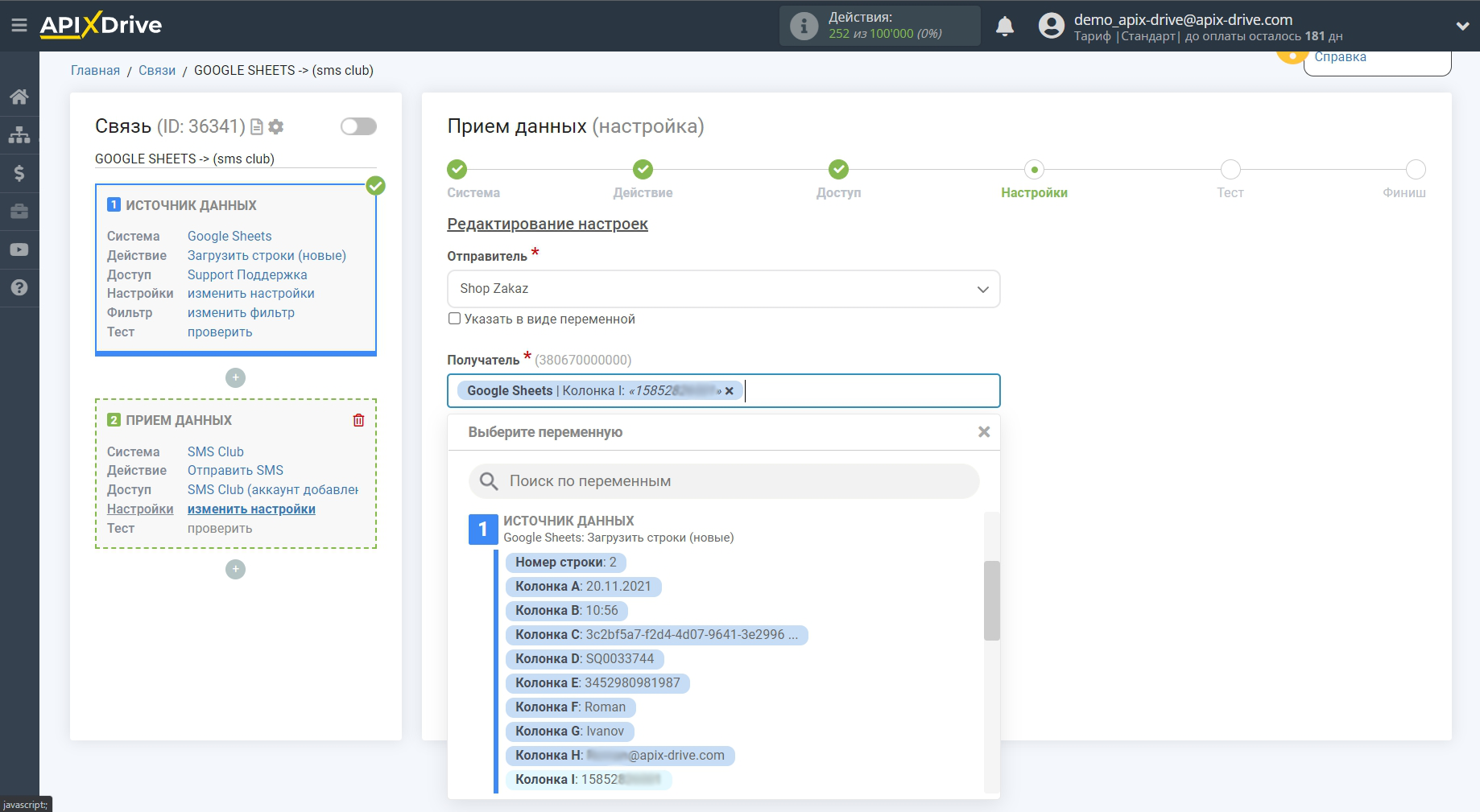The width and height of the screenshot is (1480, 812).
Task: Click the ApiX-Drive logo
Action: [x=101, y=25]
